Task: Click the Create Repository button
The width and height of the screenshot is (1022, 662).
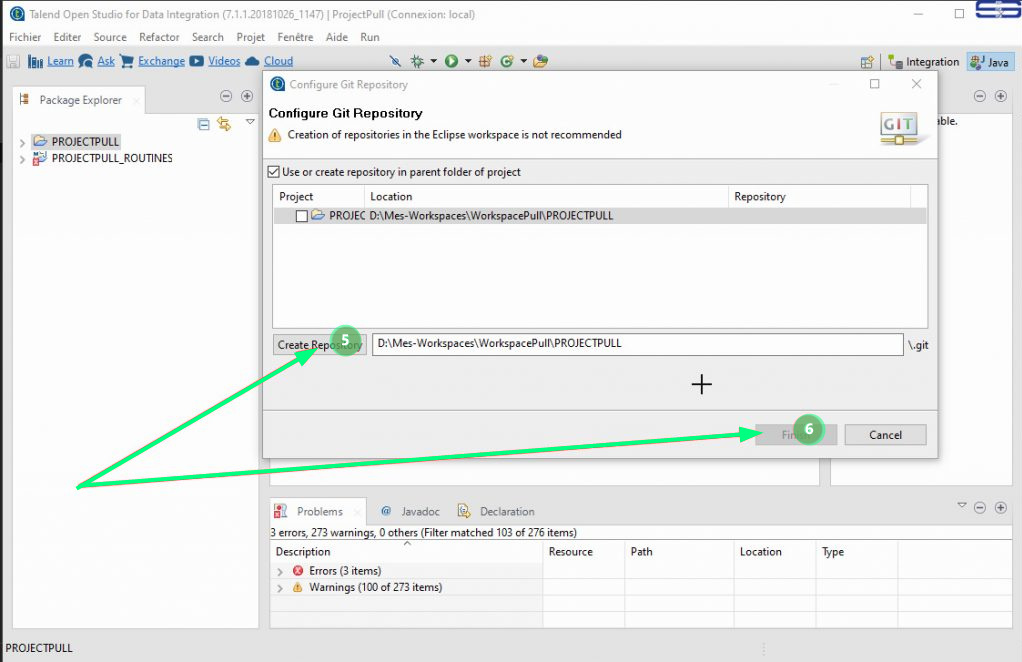Action: tap(319, 345)
